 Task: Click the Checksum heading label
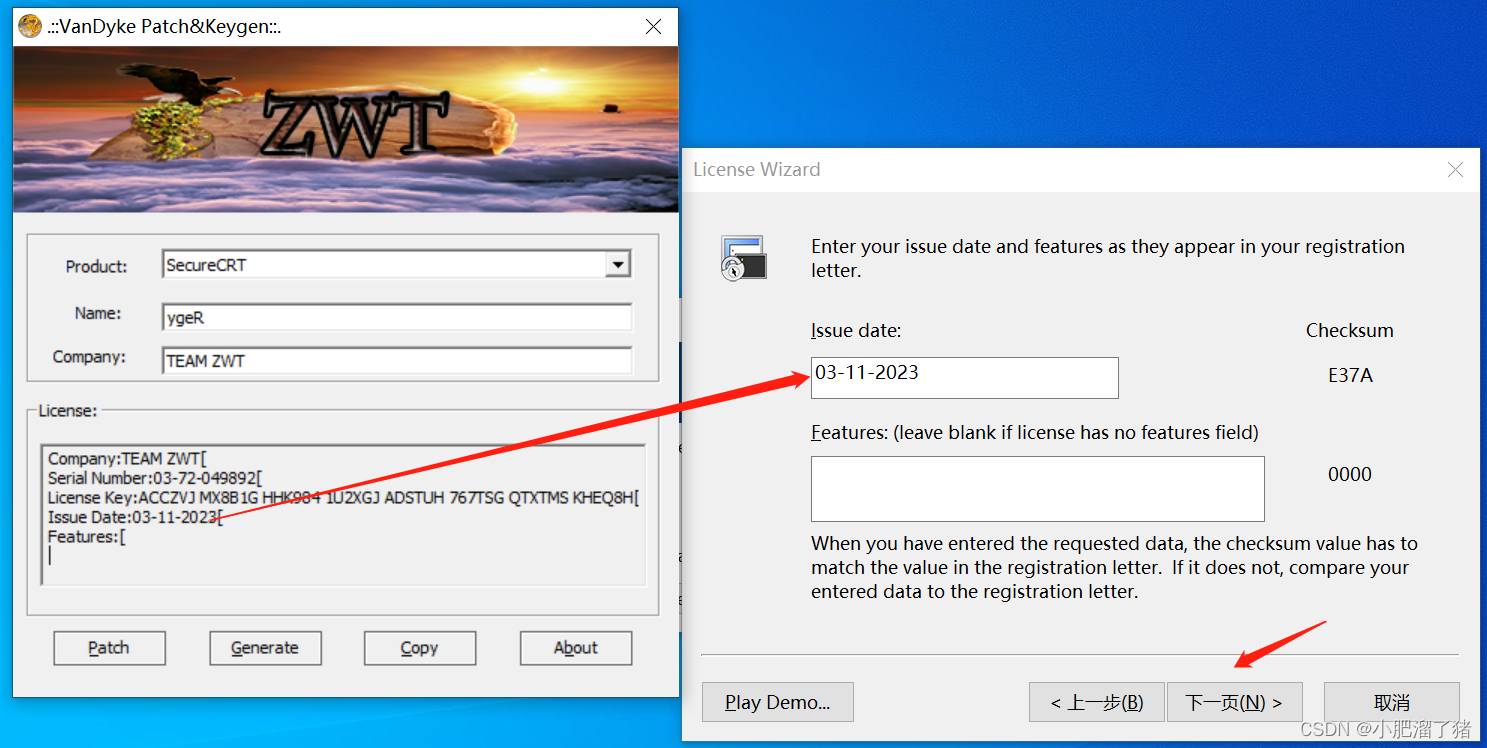[1350, 331]
